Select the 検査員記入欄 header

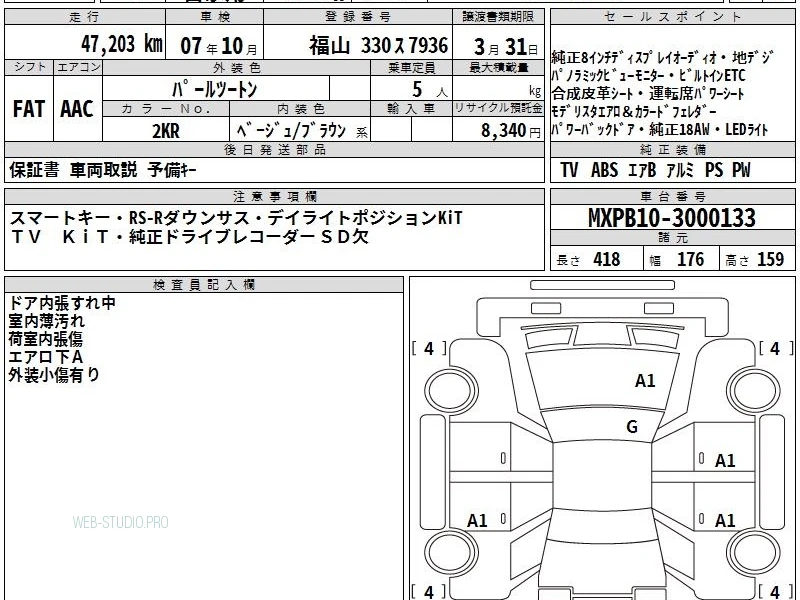[204, 285]
